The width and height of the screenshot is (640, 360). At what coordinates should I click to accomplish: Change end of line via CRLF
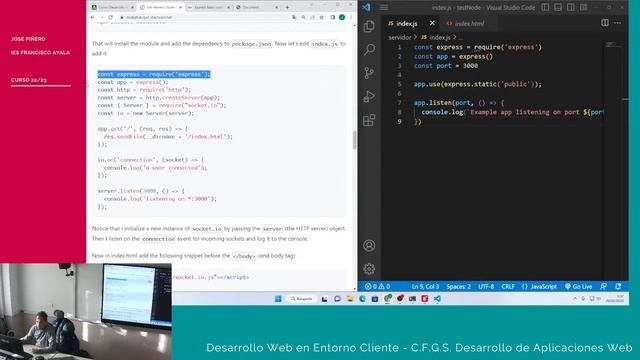click(508, 287)
